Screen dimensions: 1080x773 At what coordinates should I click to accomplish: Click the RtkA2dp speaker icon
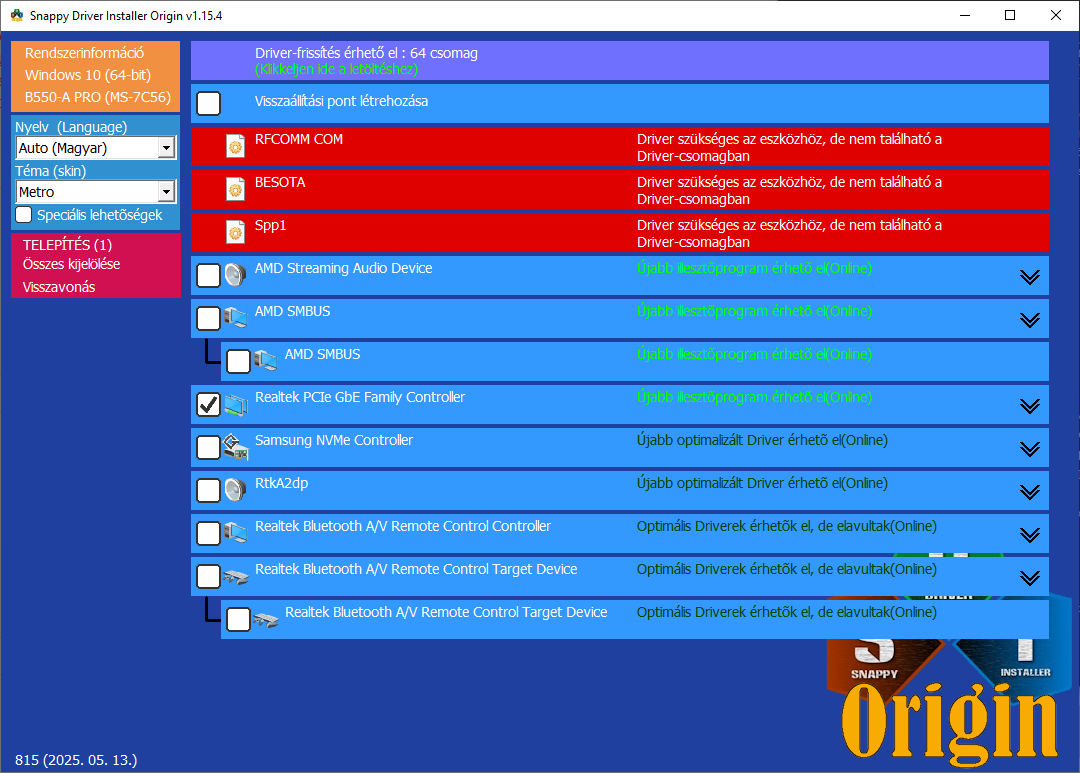coord(235,491)
